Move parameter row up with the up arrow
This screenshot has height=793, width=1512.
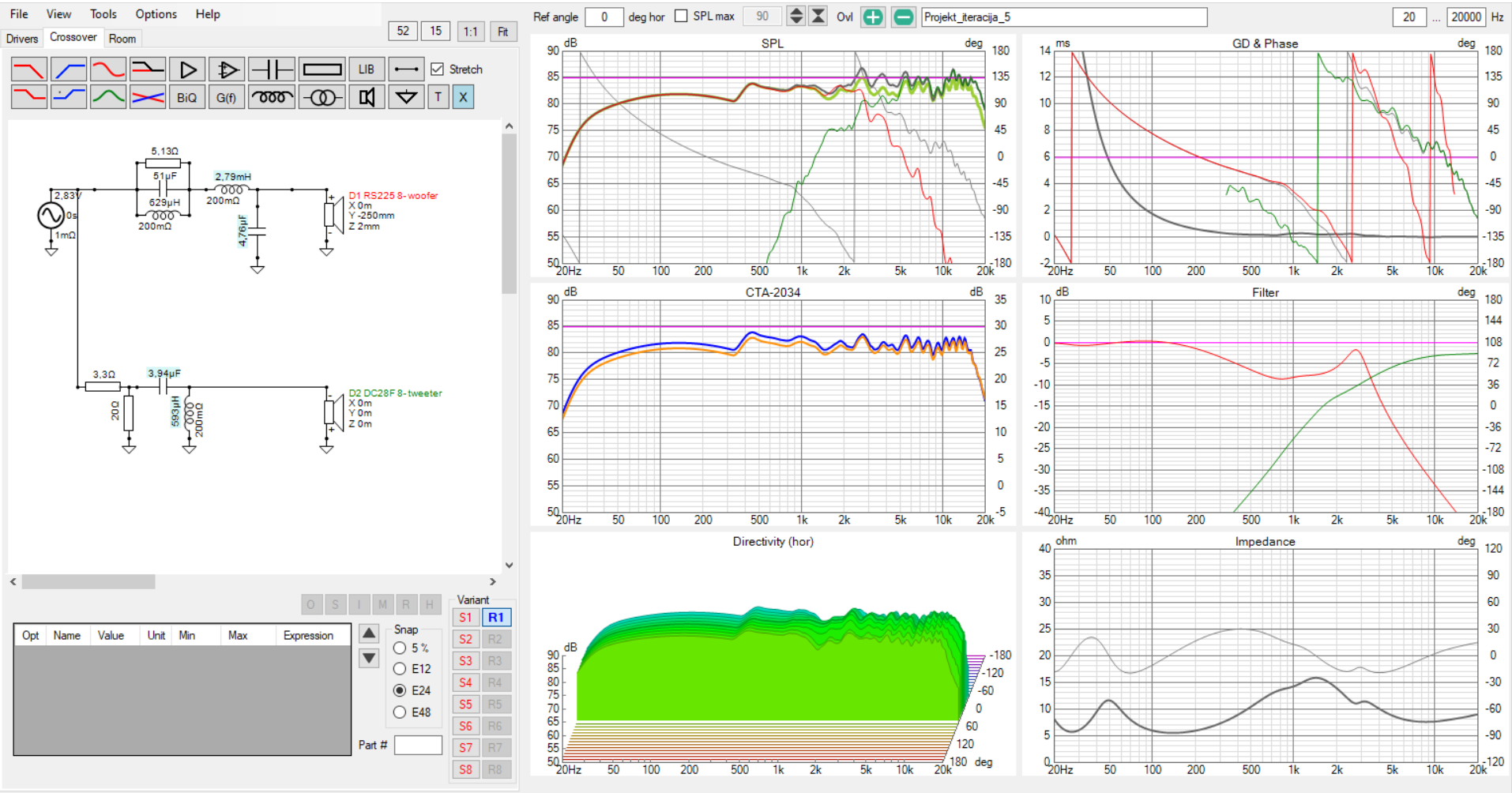[369, 633]
